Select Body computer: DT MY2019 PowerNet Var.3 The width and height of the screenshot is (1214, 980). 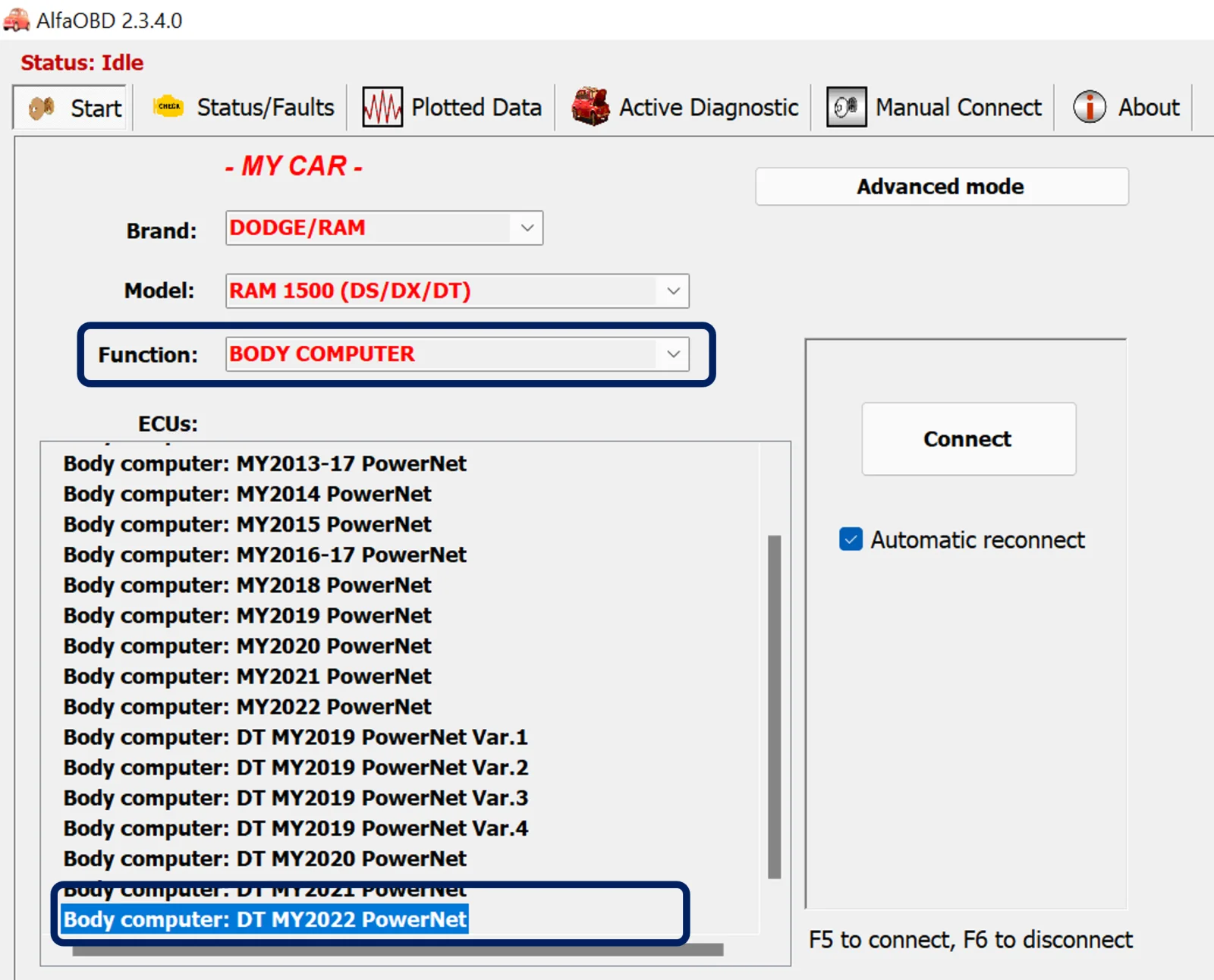(295, 798)
